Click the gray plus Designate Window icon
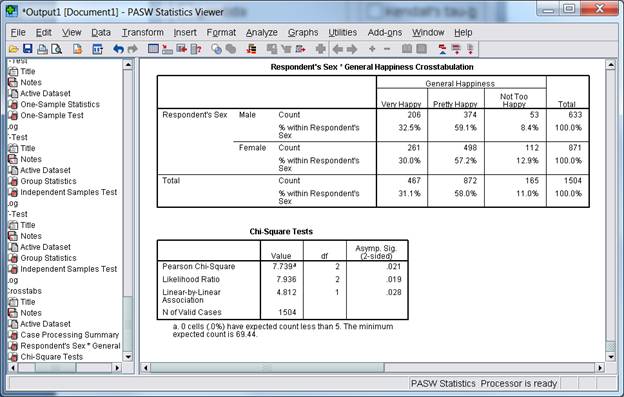The width and height of the screenshot is (624, 397). pyautogui.click(x=321, y=49)
